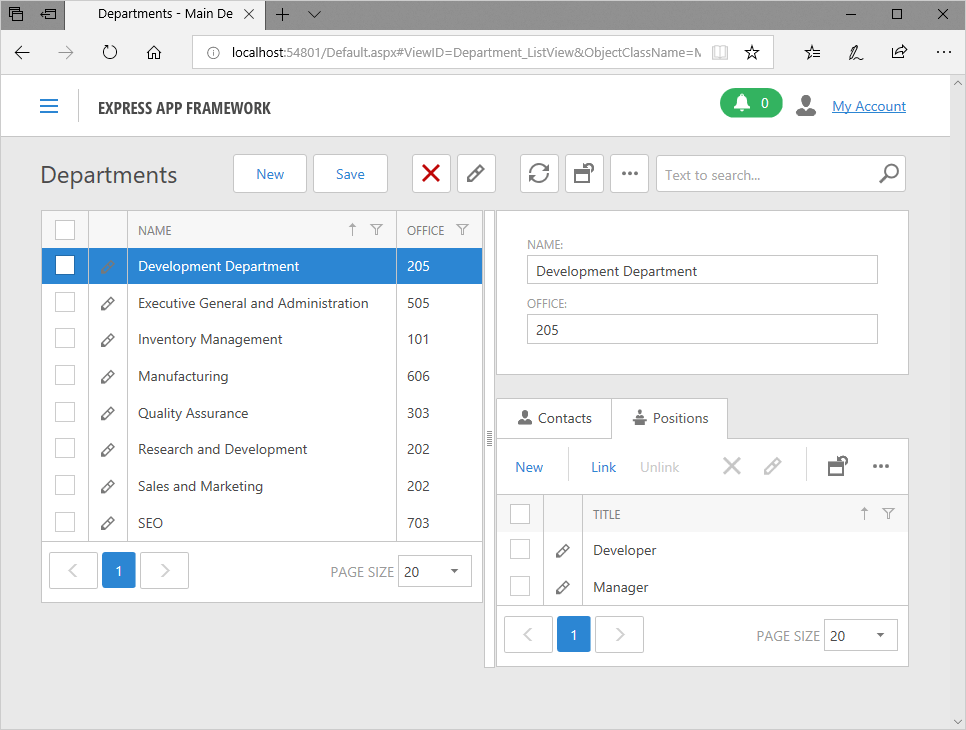Image resolution: width=966 pixels, height=730 pixels.
Task: Open the My Account link
Action: (x=868, y=106)
